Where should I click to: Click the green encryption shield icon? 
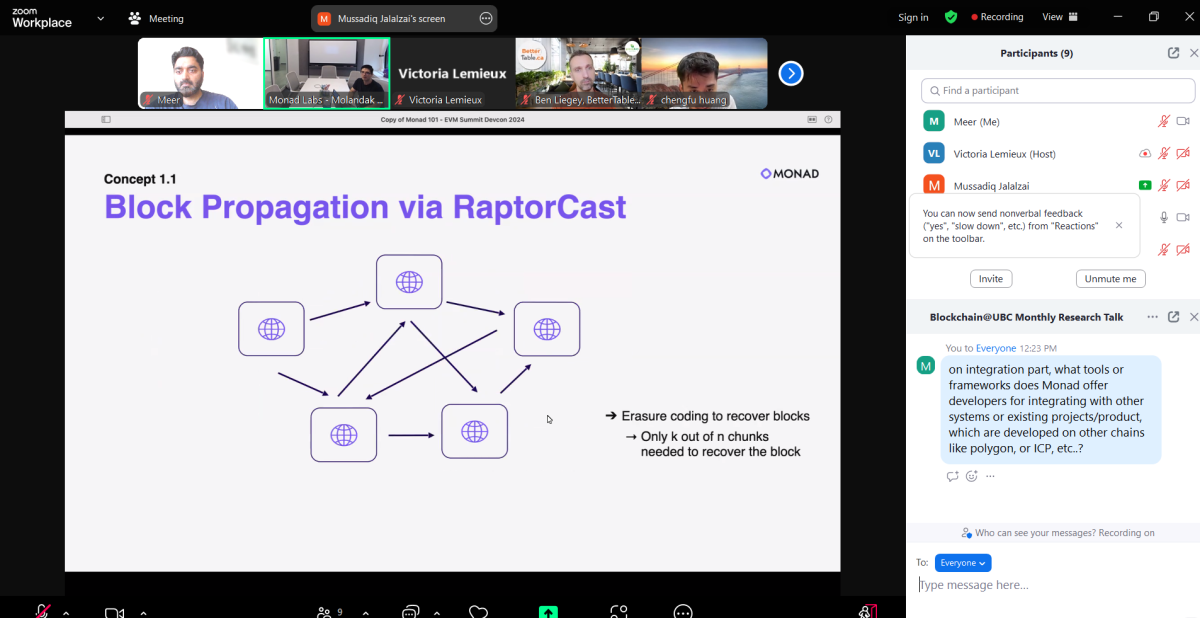tap(950, 17)
